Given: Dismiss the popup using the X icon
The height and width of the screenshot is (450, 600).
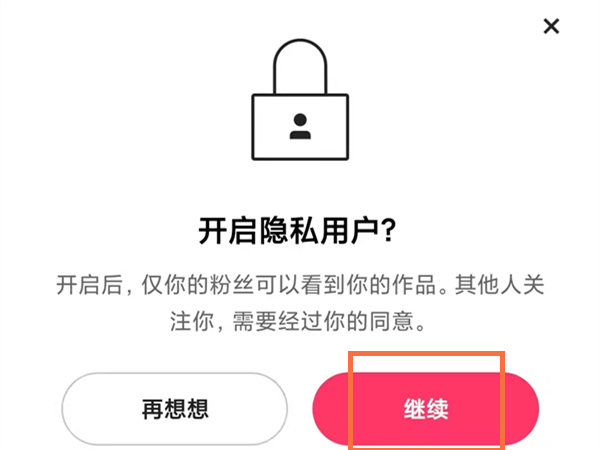Looking at the screenshot, I should coord(551,26).
